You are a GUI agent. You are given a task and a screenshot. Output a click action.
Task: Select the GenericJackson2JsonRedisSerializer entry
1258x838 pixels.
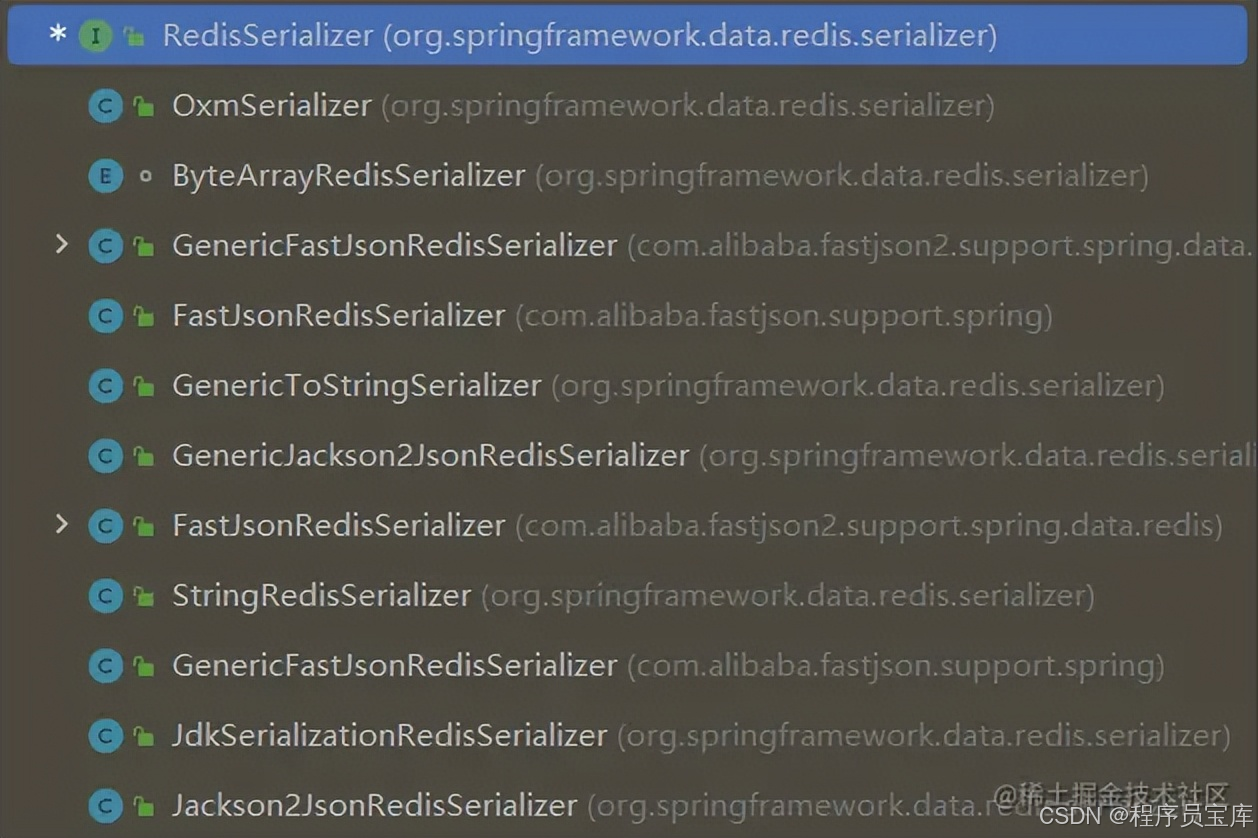click(430, 455)
